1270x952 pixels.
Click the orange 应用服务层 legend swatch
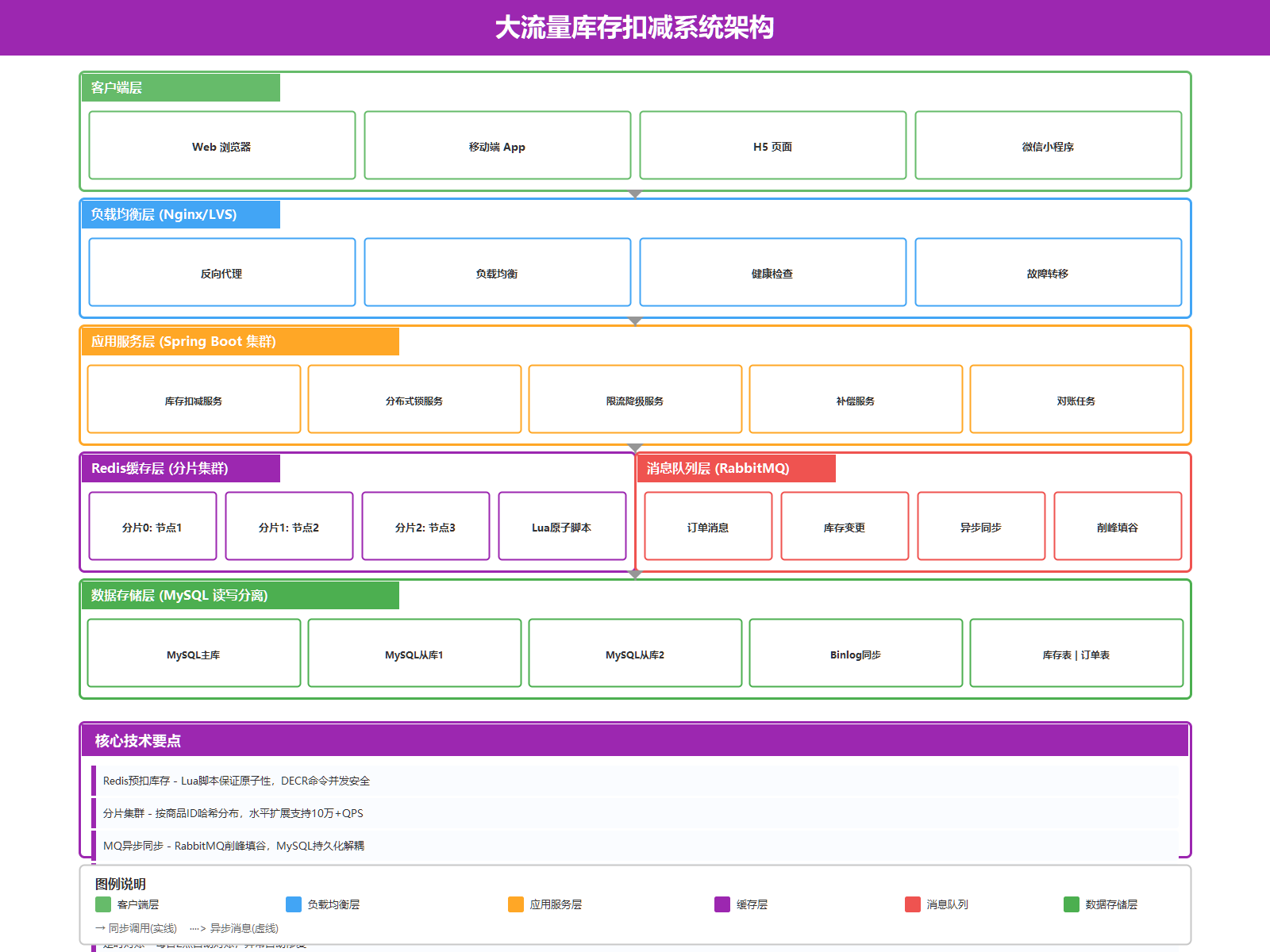click(x=516, y=904)
